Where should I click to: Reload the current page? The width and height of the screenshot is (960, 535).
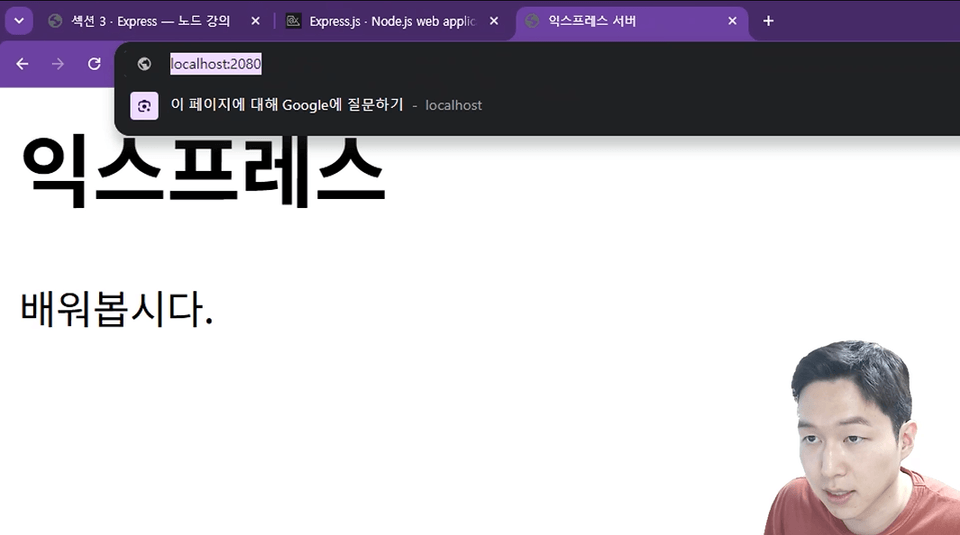tap(94, 64)
